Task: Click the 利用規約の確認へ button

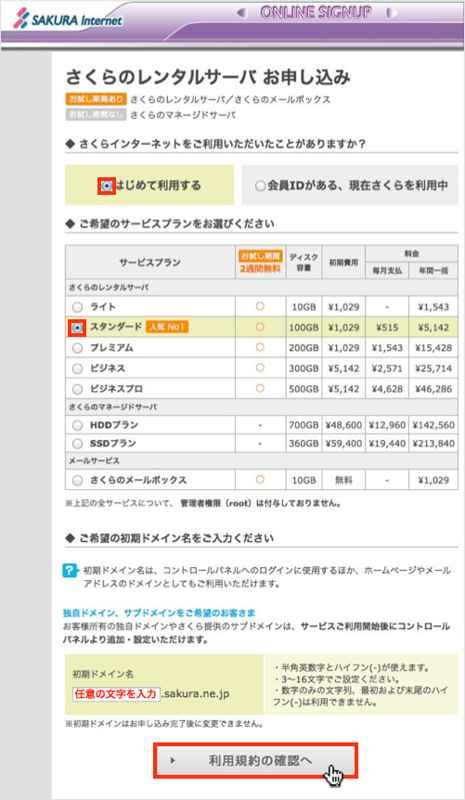Action: (x=255, y=760)
